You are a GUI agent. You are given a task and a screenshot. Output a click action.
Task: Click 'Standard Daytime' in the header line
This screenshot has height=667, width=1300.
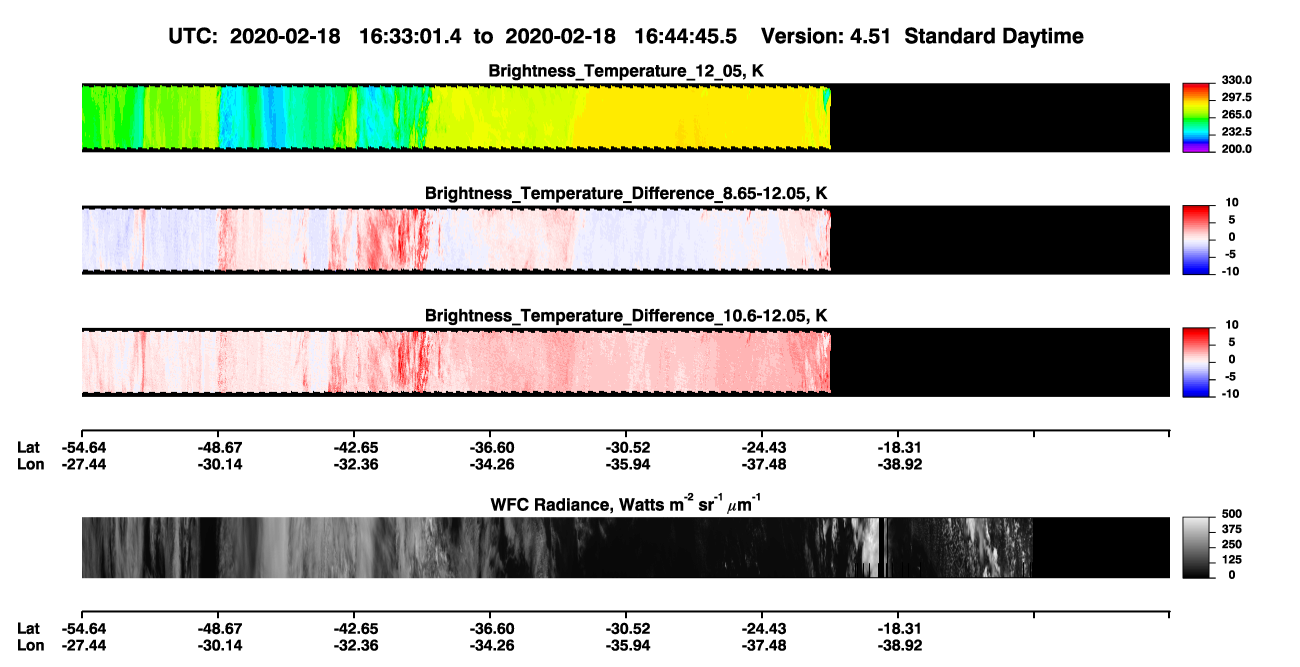coord(995,37)
